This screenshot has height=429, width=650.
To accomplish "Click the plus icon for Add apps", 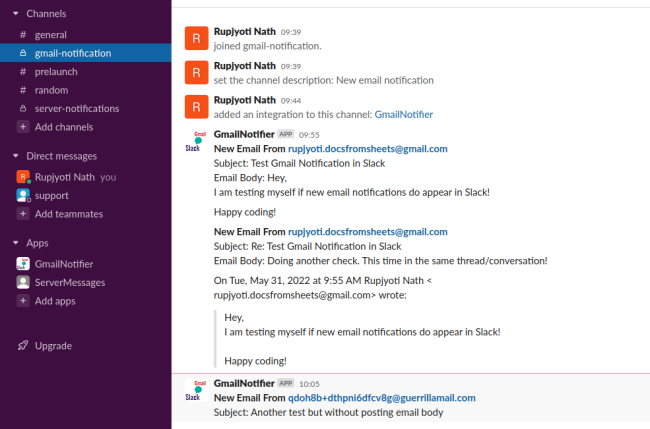I will tap(23, 301).
